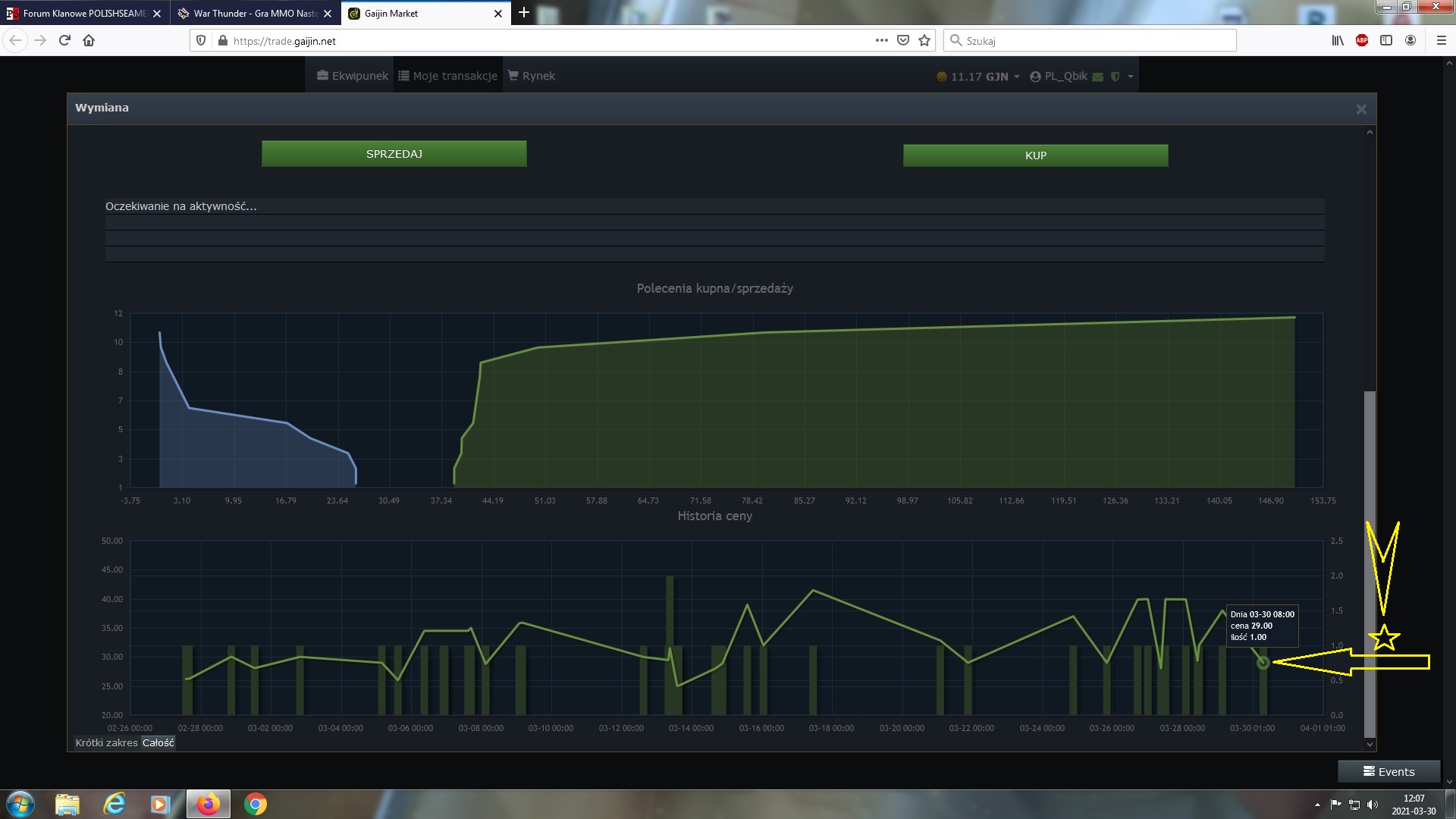This screenshot has width=1456, height=819.
Task: Click the green KUP button
Action: coord(1035,155)
